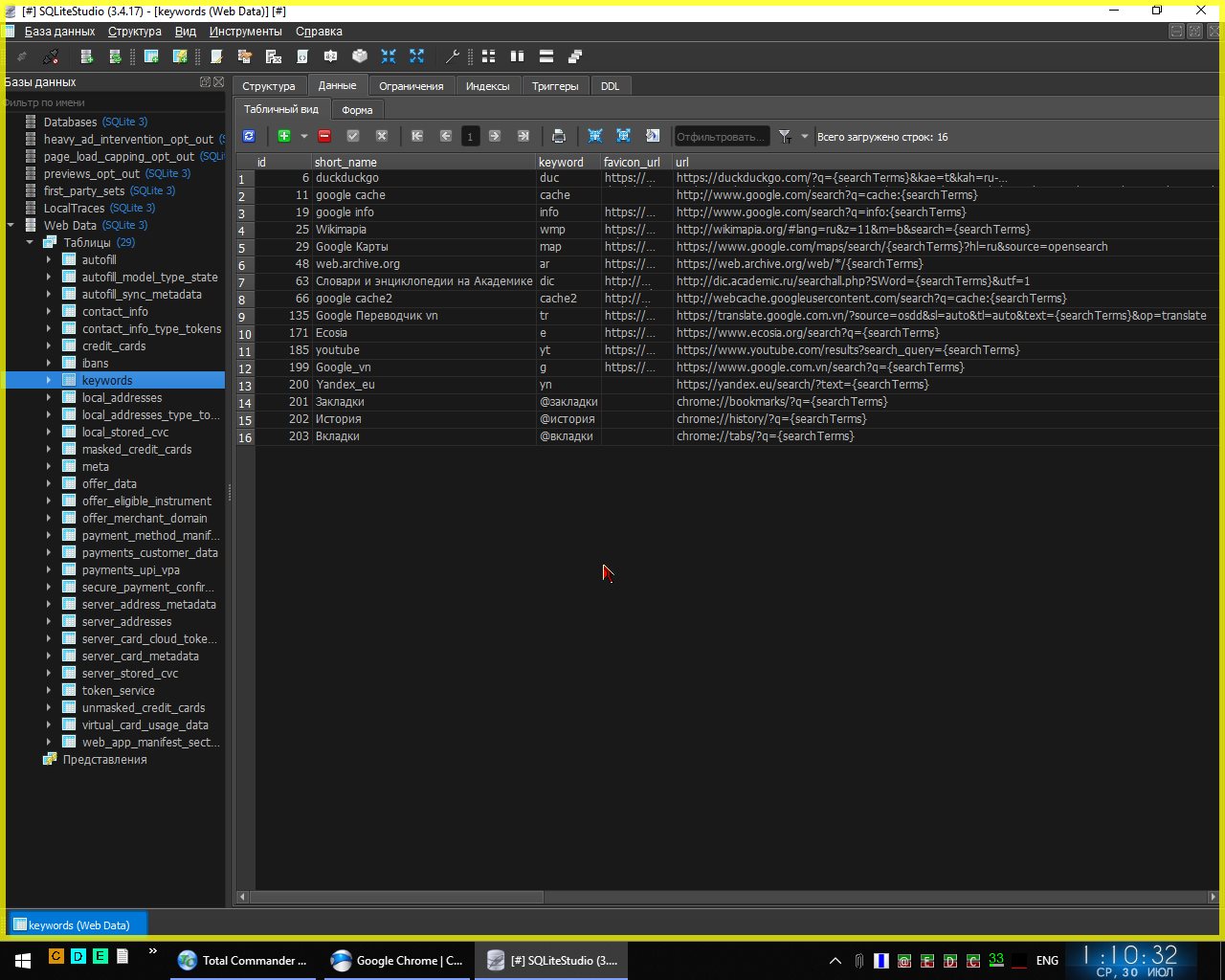Expand the autofill table node
This screenshot has width=1225, height=980.
[x=49, y=260]
